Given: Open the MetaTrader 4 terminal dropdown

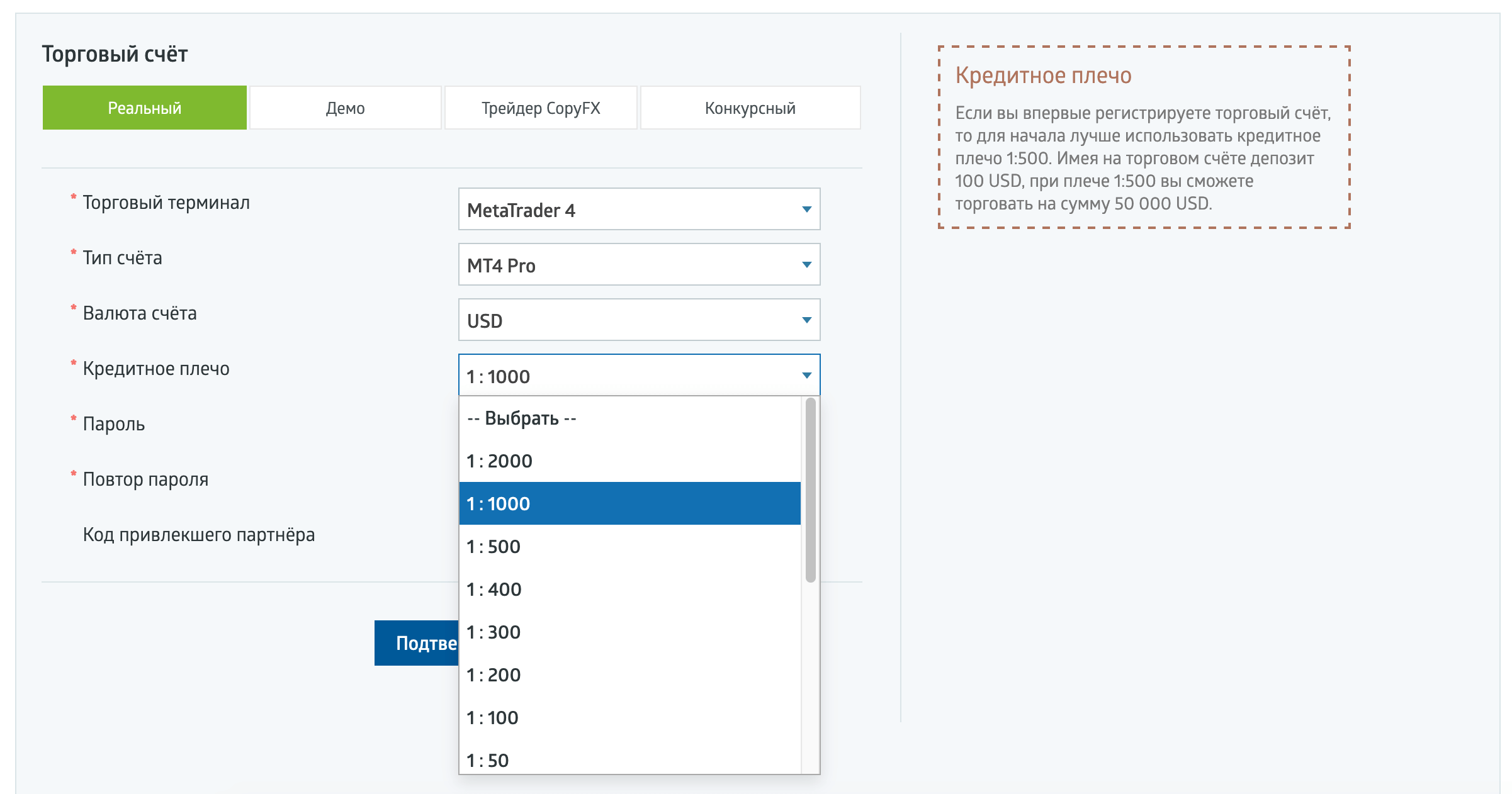Looking at the screenshot, I should 638,210.
